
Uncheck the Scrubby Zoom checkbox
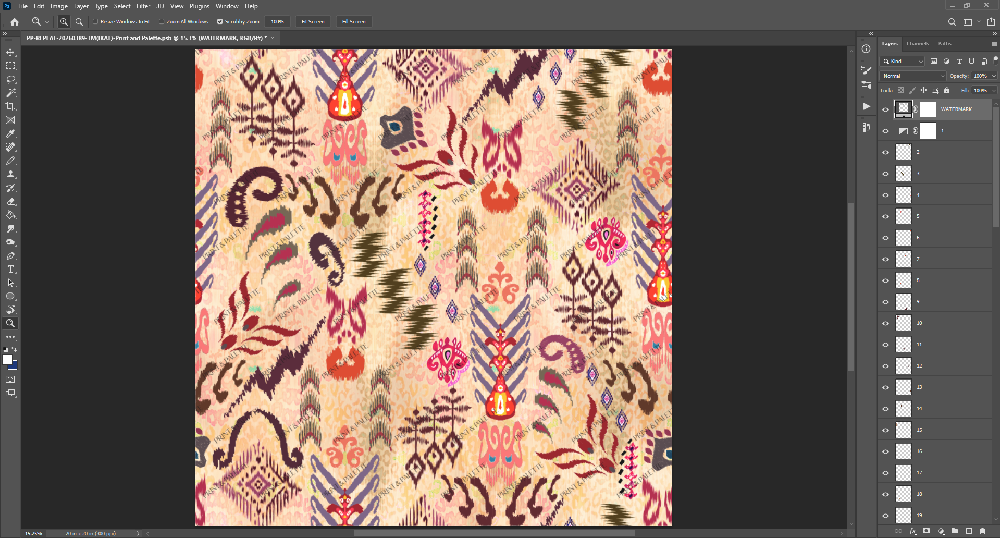[219, 22]
